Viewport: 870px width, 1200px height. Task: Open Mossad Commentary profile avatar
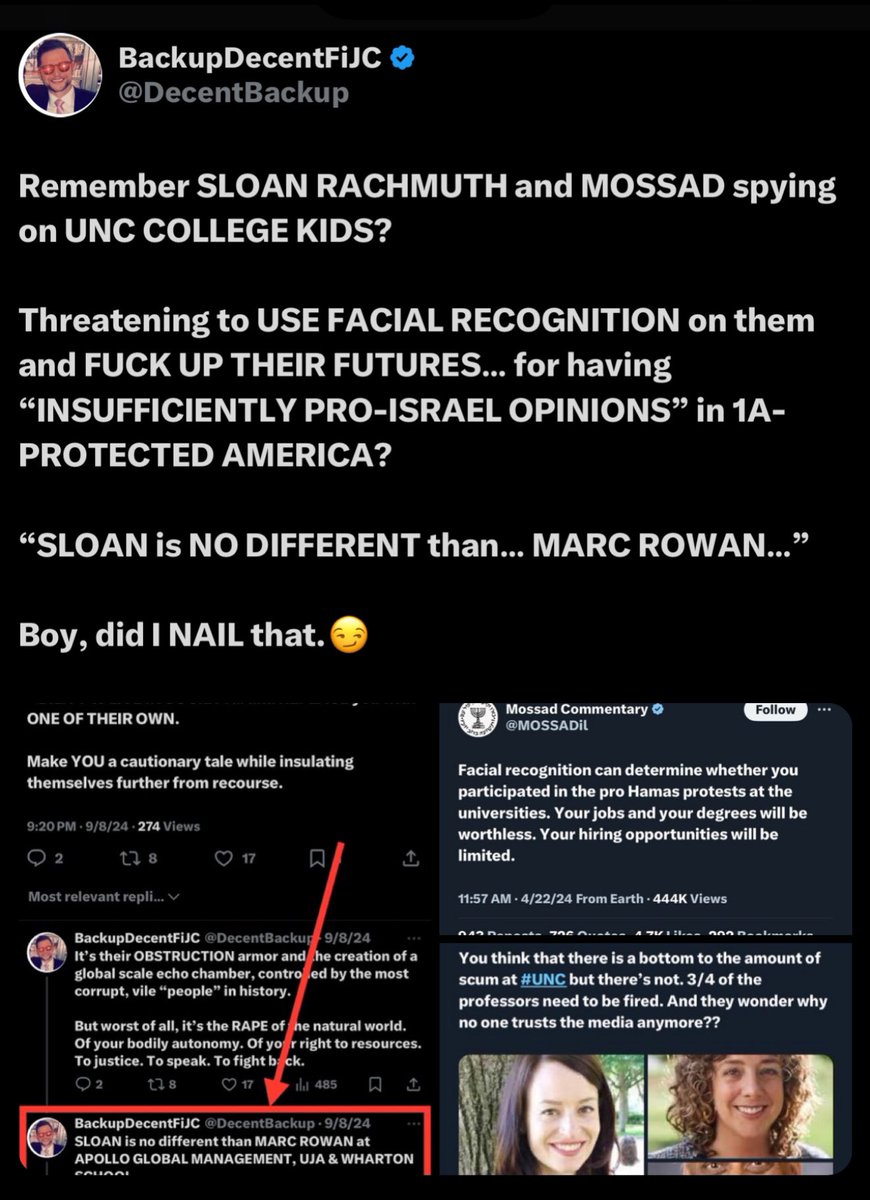[x=478, y=720]
